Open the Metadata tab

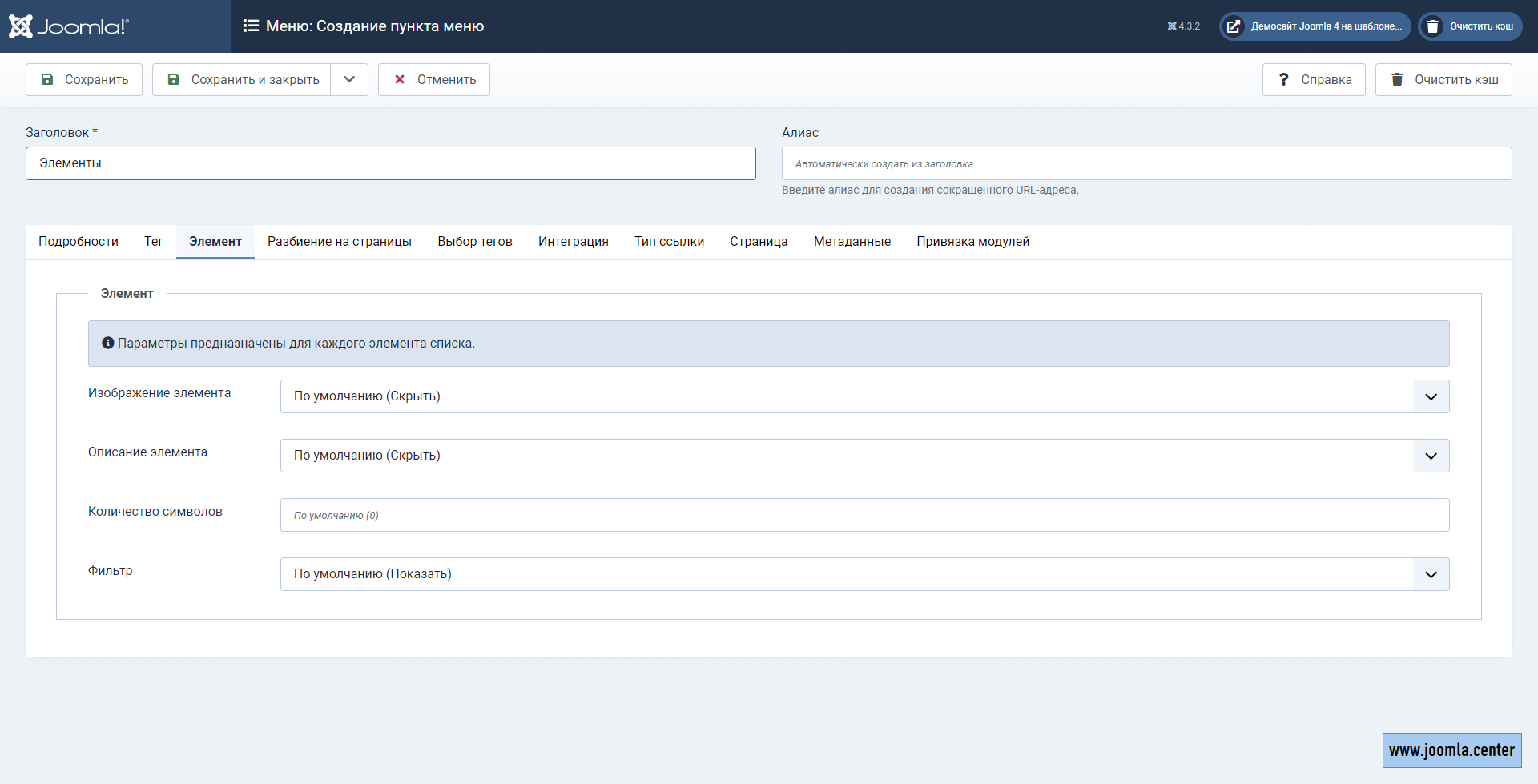click(852, 242)
